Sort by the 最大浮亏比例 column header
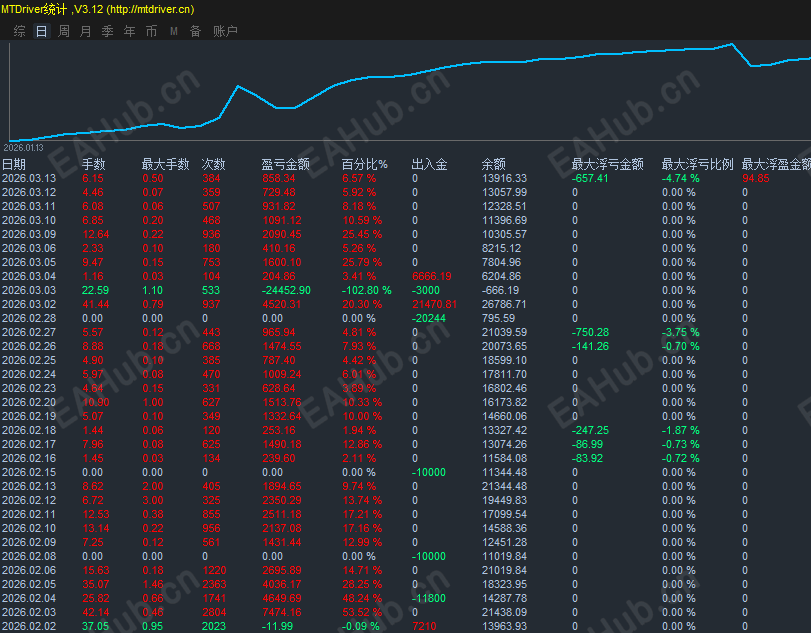Screen dimensions: 811x633 point(698,164)
